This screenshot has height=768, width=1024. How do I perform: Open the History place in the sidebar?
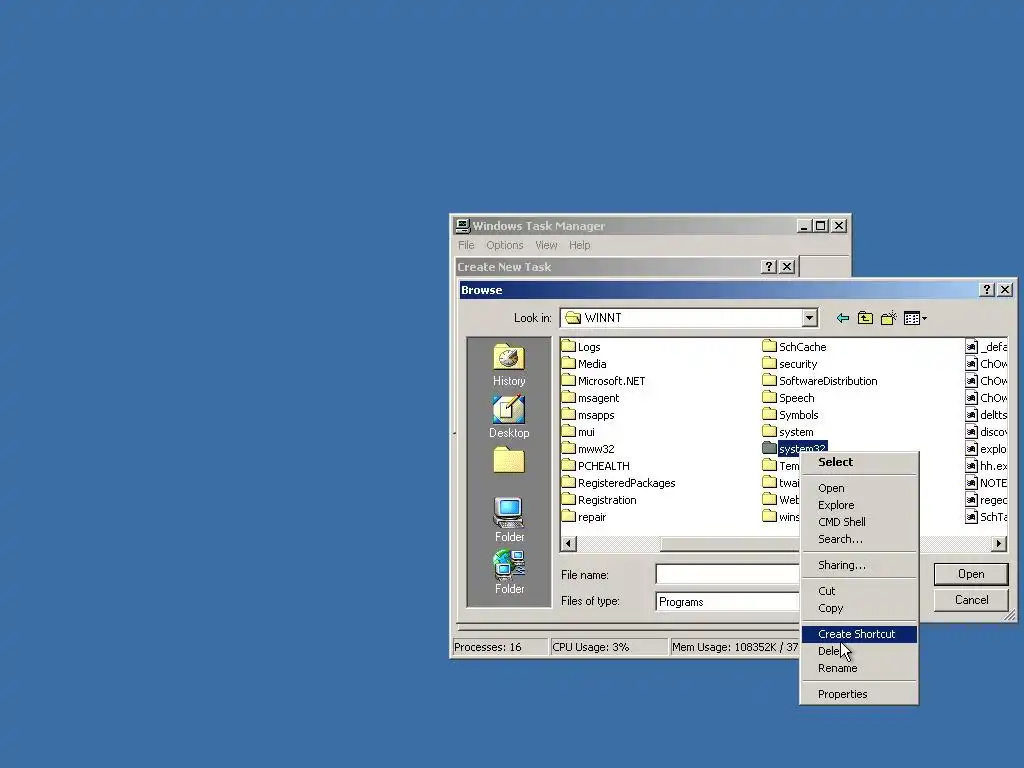[509, 365]
